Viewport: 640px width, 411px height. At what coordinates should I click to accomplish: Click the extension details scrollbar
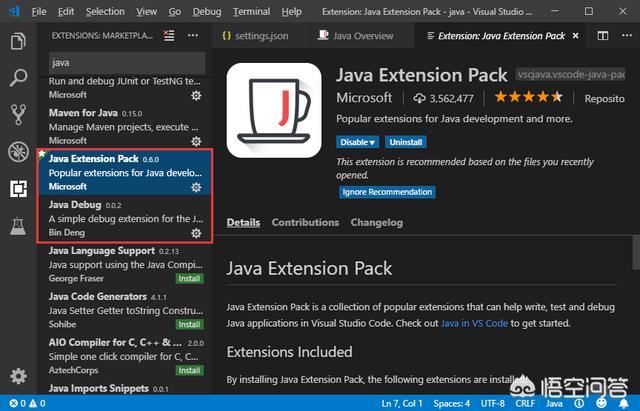click(x=636, y=252)
